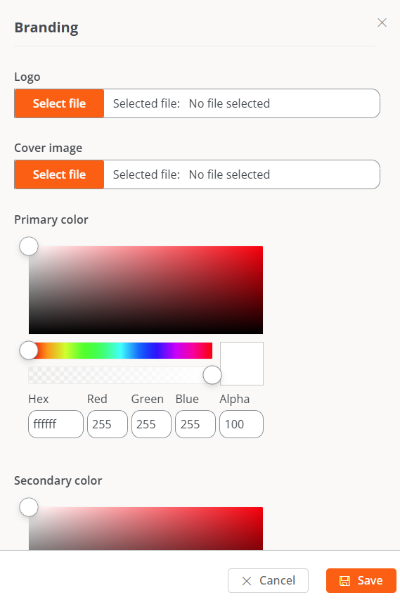Click the Blue value input field
This screenshot has width=400, height=600.
click(195, 424)
